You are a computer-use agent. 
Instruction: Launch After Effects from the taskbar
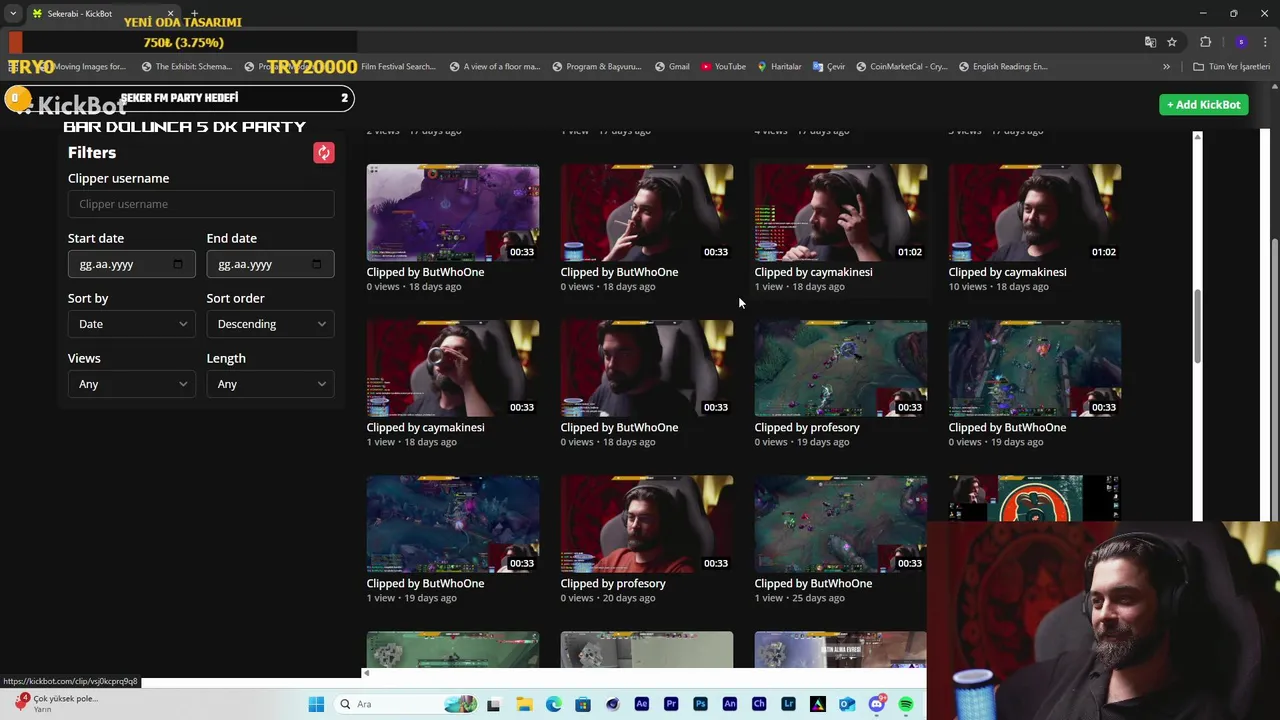(642, 704)
